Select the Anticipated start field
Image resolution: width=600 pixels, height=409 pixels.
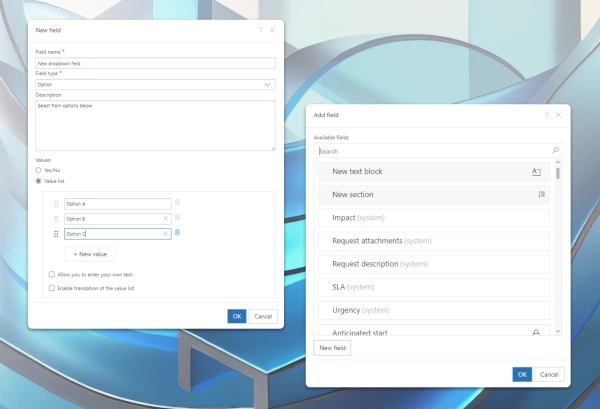pos(434,331)
